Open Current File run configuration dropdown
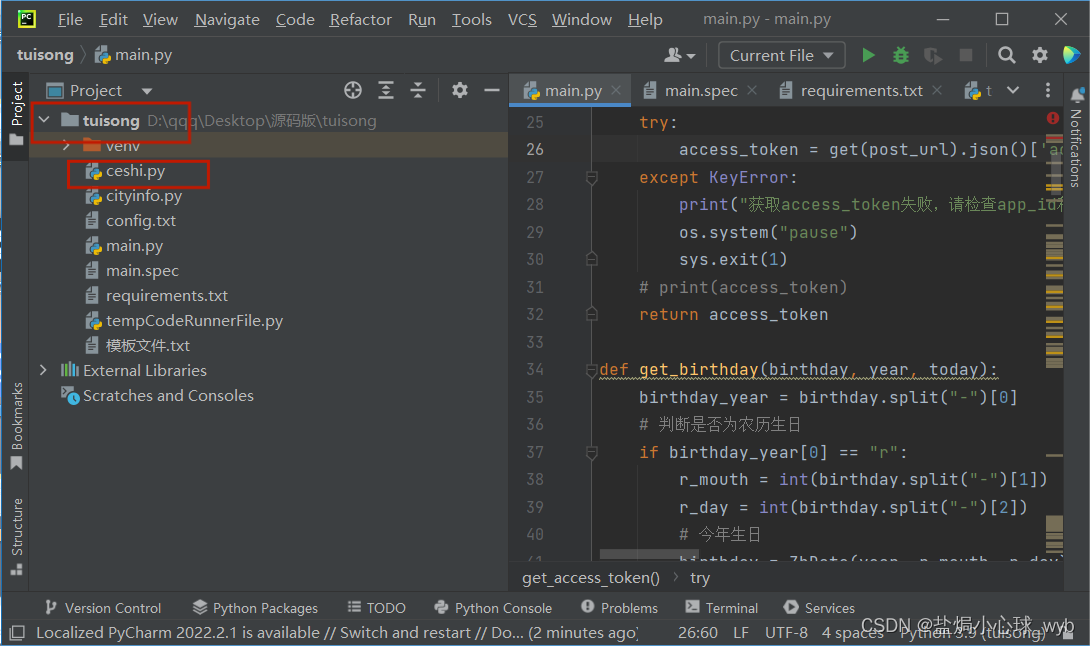The width and height of the screenshot is (1090, 646). [781, 56]
